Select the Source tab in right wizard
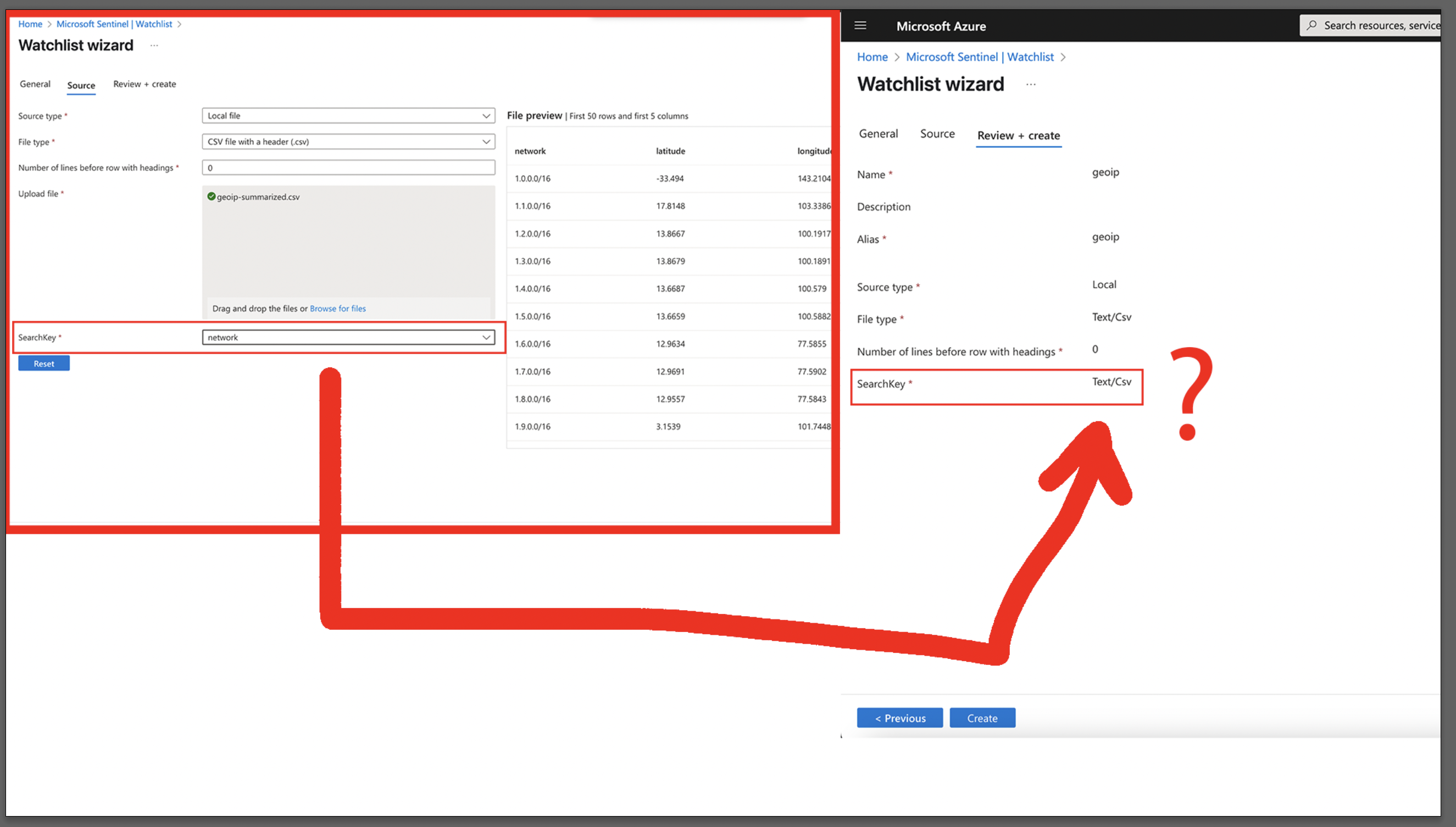The width and height of the screenshot is (1456, 827). tap(937, 133)
